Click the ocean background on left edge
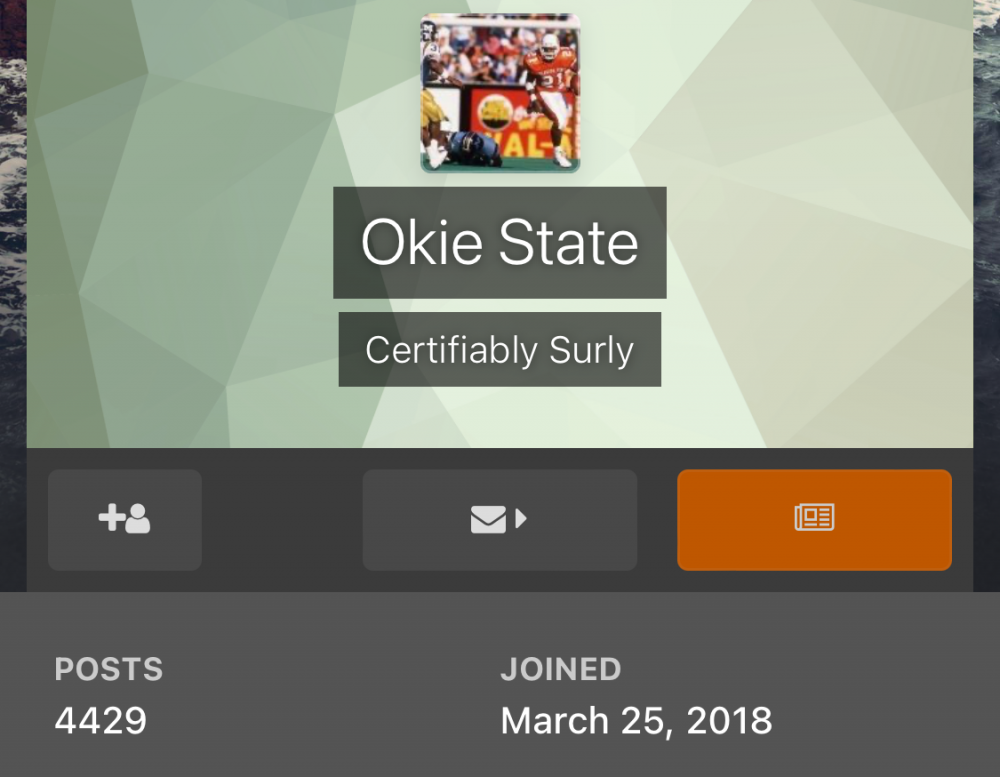The height and width of the screenshot is (777, 1000). (x=12, y=300)
